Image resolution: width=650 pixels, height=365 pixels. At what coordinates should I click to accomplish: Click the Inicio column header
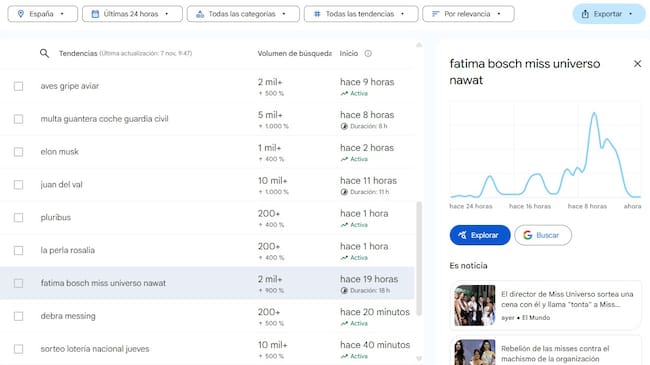point(349,54)
